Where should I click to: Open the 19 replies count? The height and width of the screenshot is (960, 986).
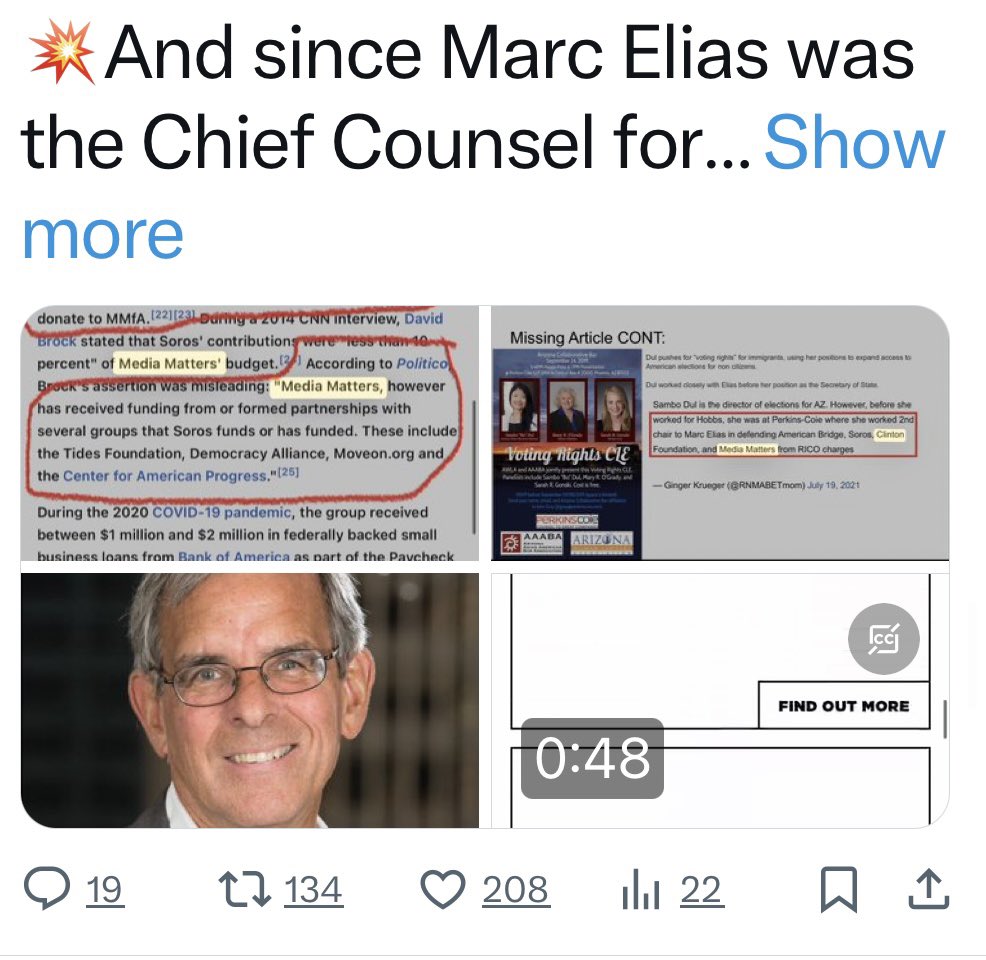[104, 890]
